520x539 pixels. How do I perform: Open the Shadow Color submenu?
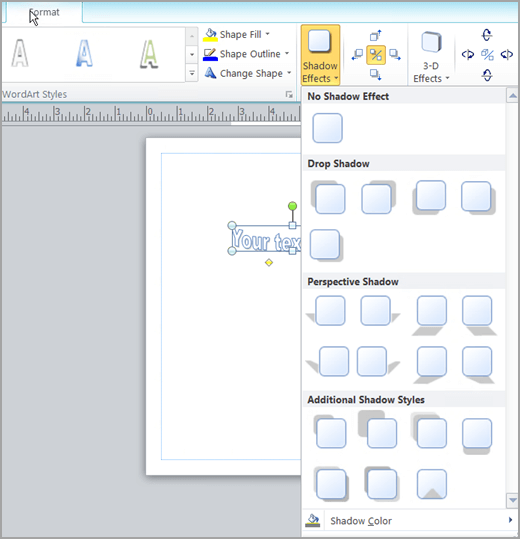point(410,521)
